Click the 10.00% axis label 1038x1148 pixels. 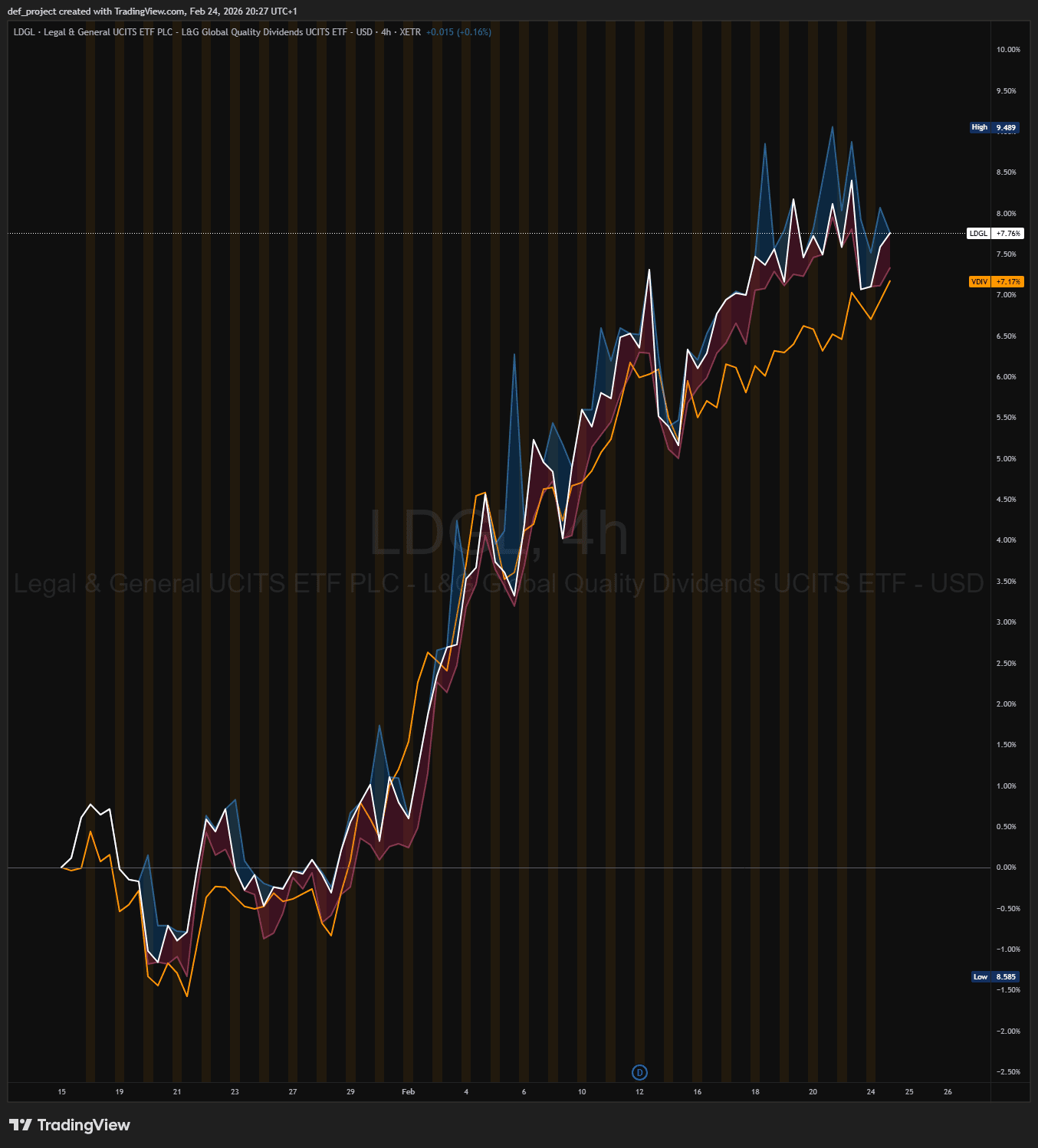(x=1008, y=50)
